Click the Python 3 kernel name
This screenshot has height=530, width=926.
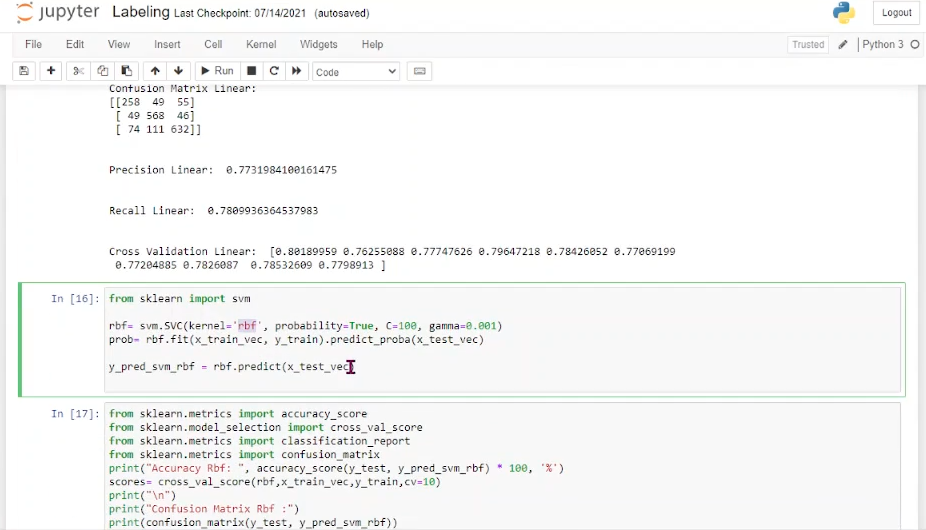pyautogui.click(x=882, y=44)
